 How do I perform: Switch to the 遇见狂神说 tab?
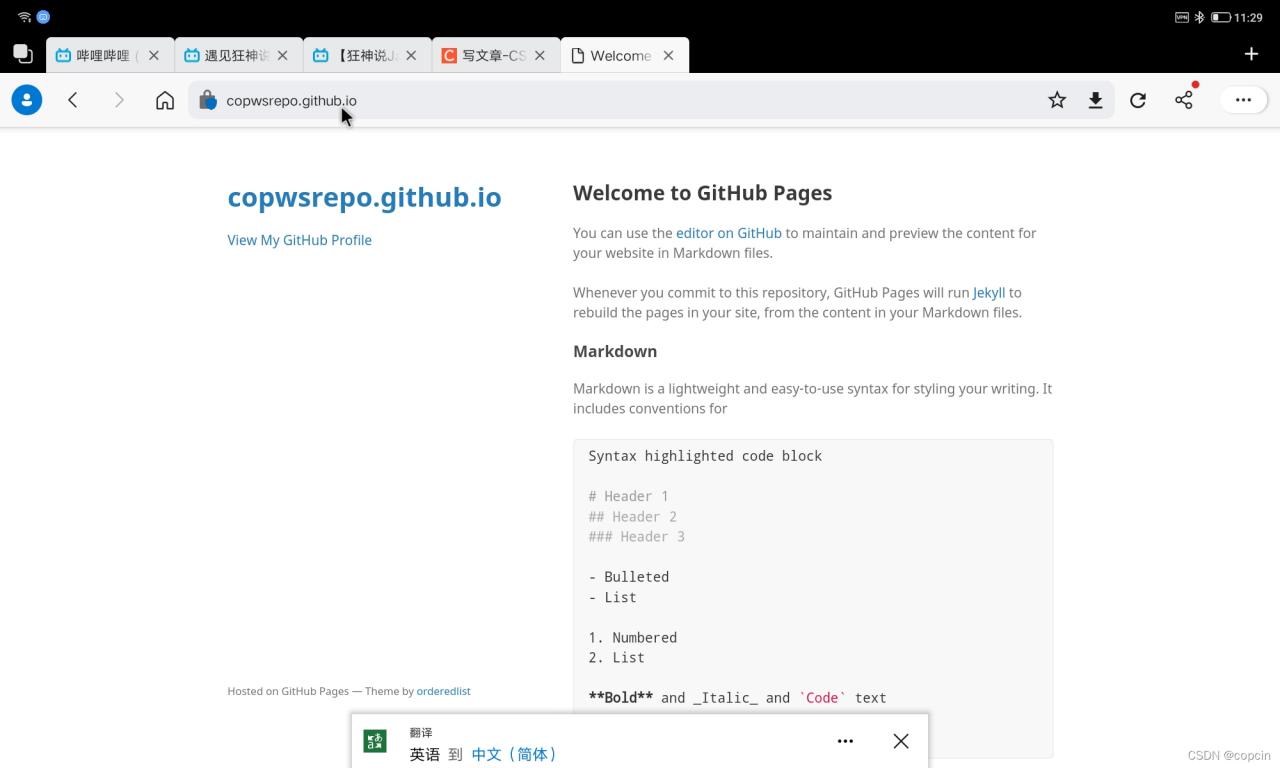click(x=238, y=56)
